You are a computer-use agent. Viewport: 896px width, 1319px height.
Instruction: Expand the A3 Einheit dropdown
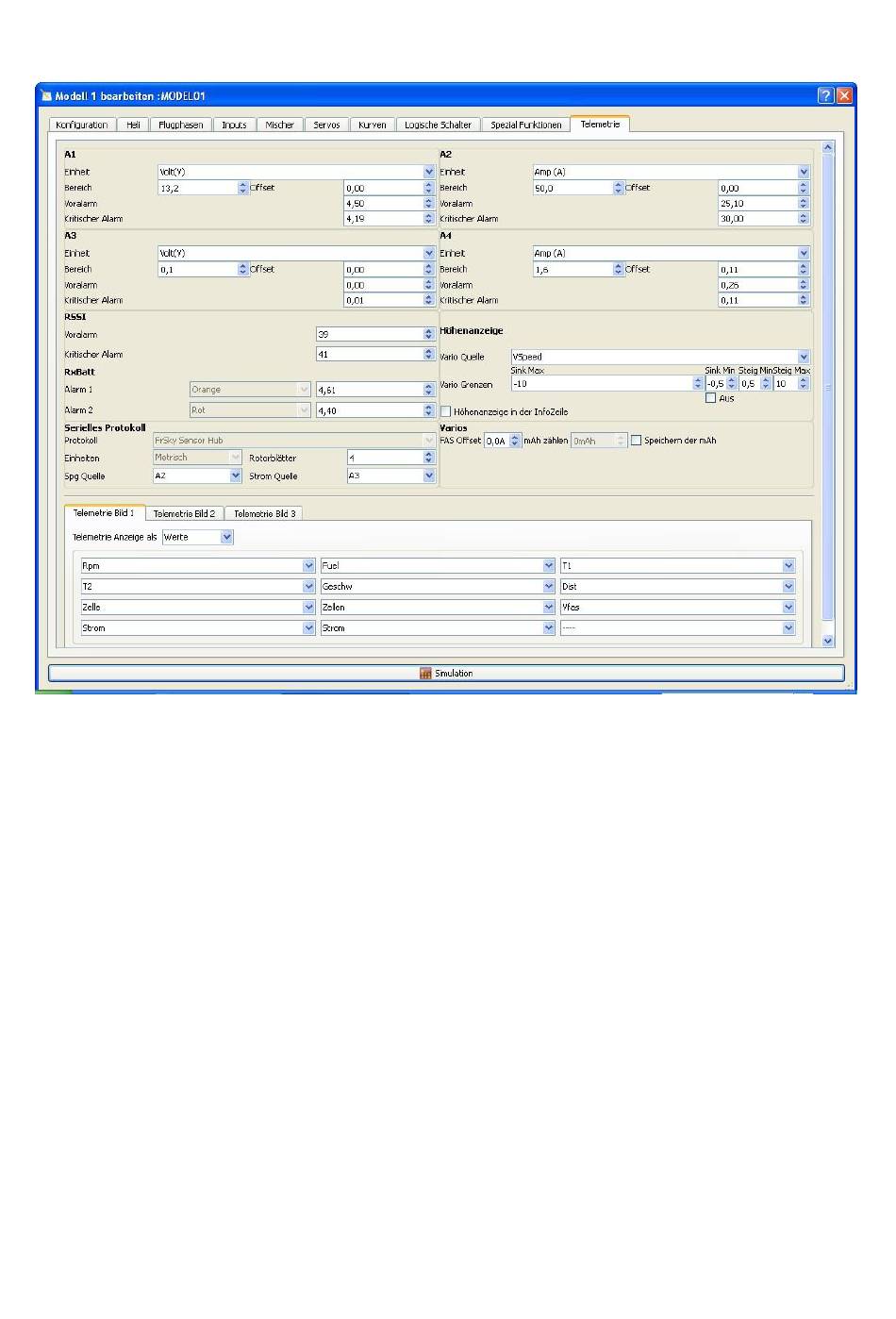296,253
